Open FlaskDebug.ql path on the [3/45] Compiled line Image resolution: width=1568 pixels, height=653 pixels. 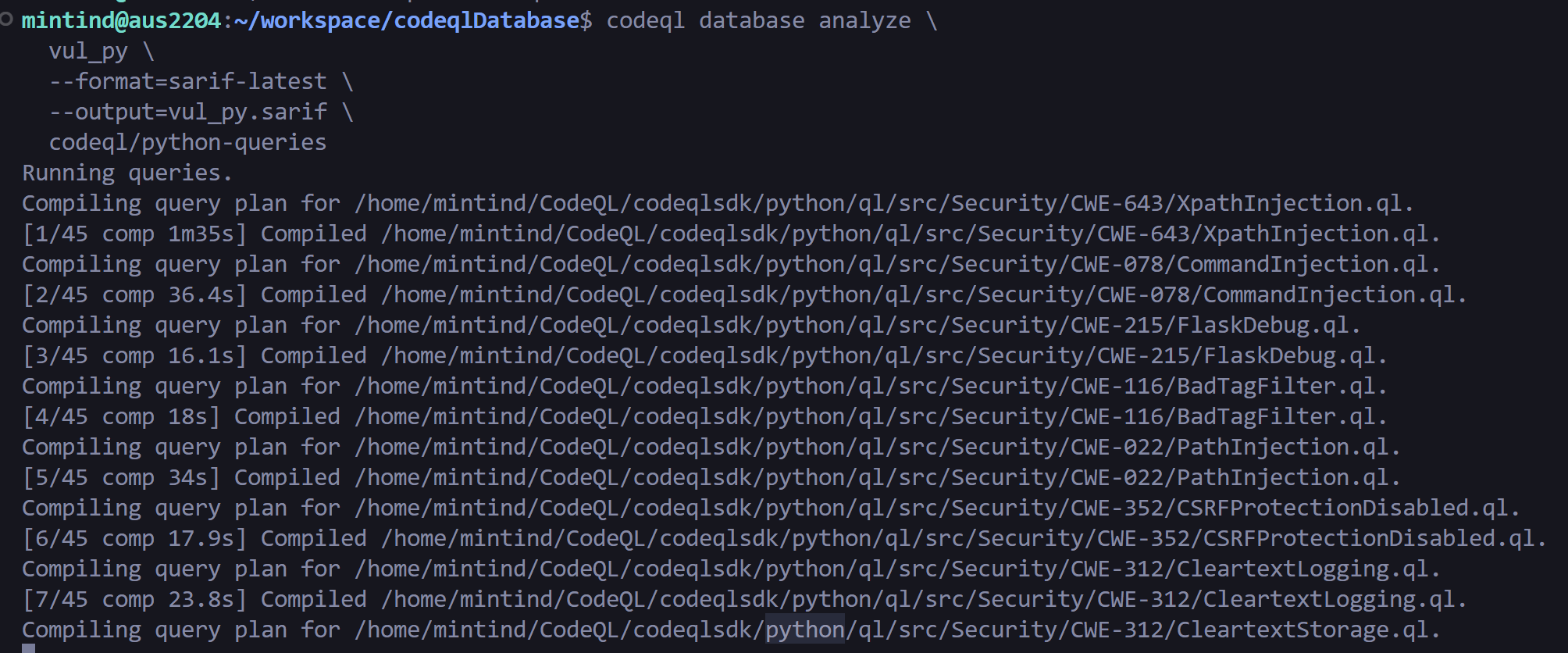(x=883, y=355)
